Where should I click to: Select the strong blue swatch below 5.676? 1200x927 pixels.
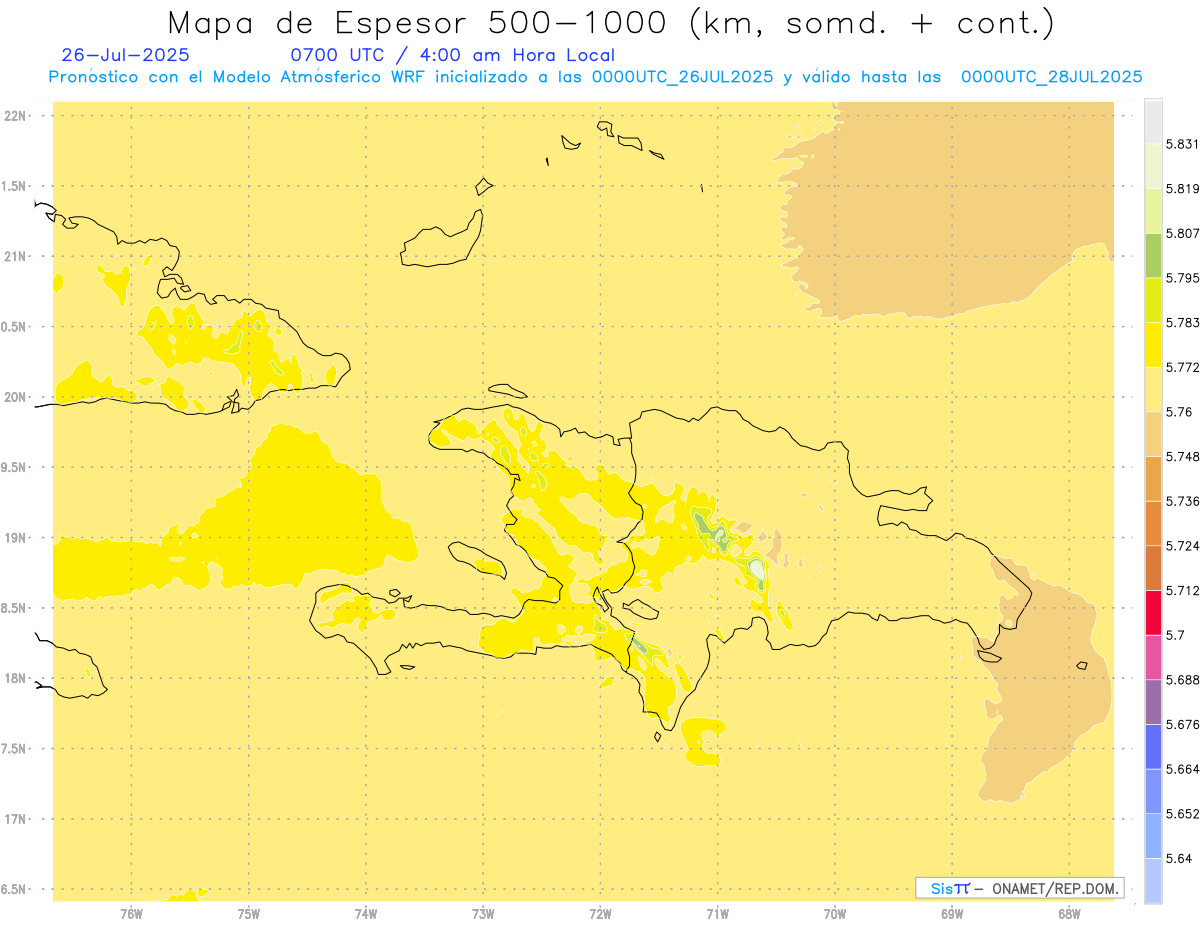(1153, 746)
